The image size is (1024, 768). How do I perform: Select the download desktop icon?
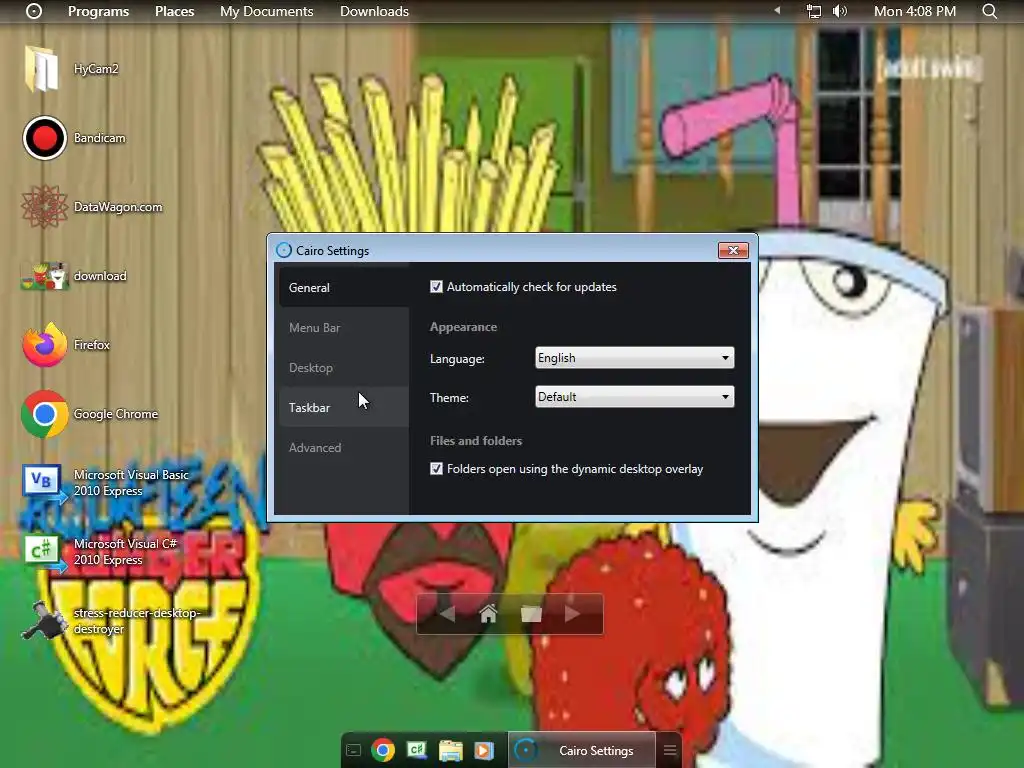44,276
